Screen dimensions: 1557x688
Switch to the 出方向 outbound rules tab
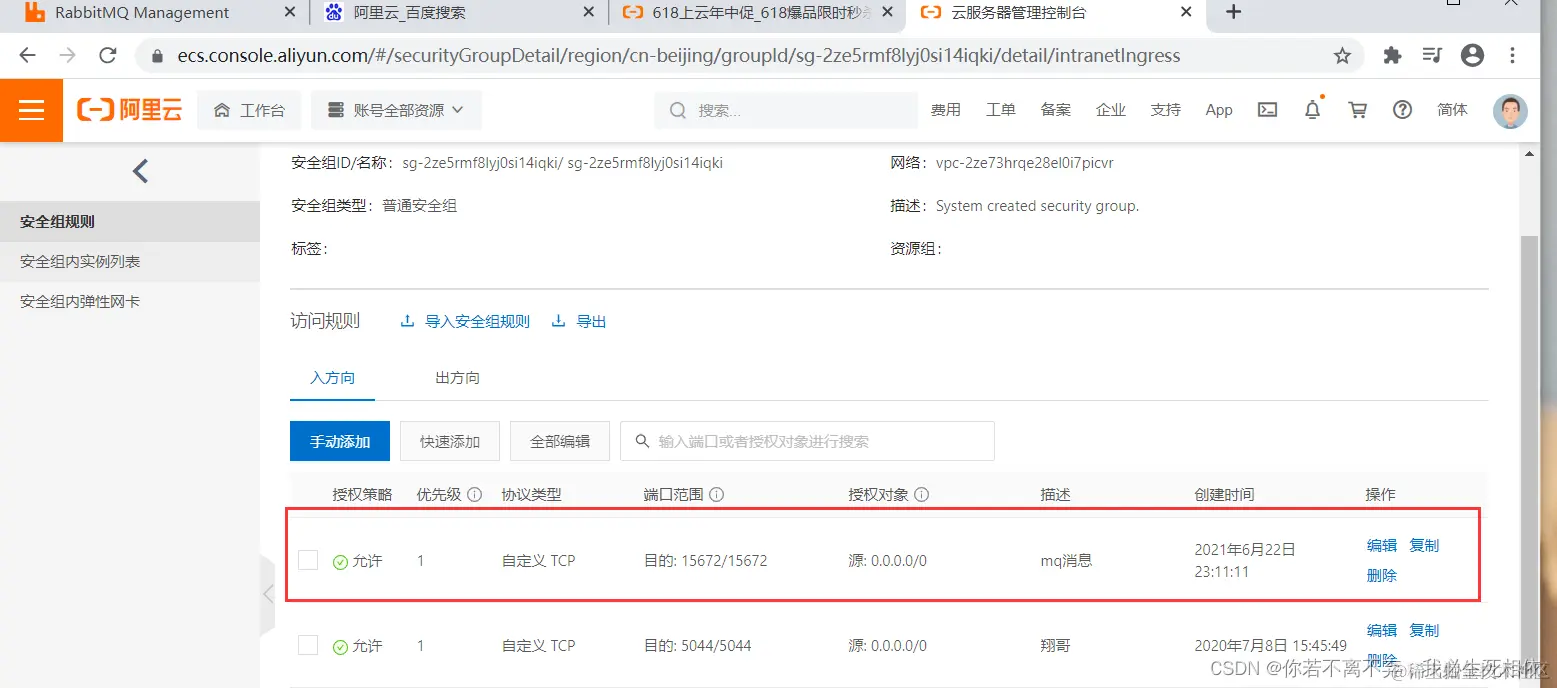[457, 377]
